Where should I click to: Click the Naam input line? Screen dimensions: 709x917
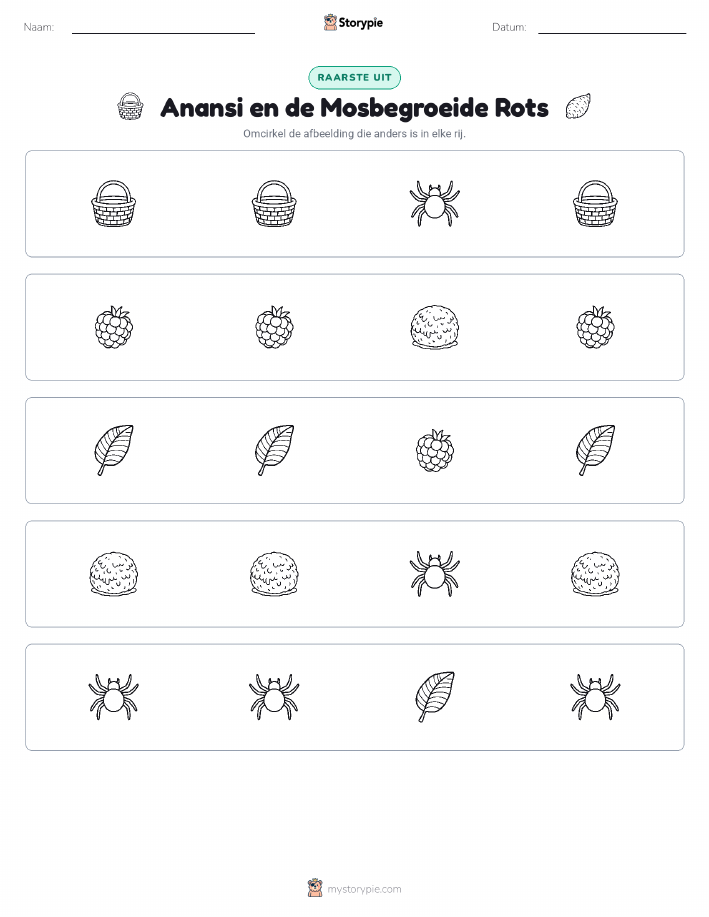pos(163,28)
